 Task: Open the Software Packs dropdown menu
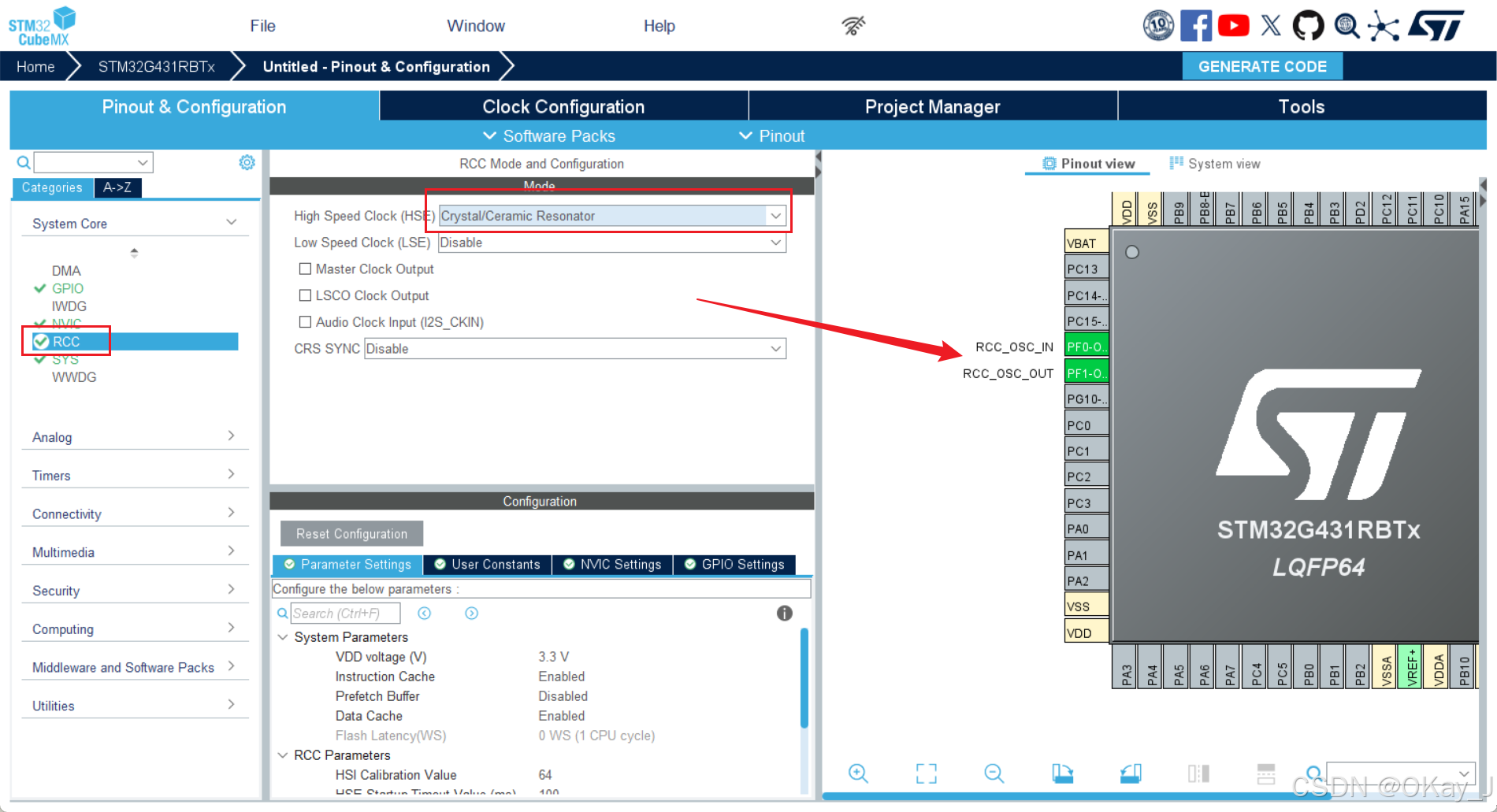549,135
